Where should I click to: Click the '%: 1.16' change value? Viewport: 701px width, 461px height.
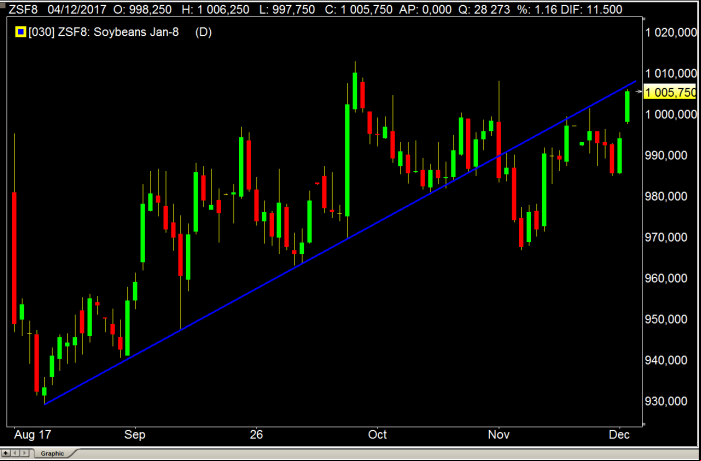point(538,9)
